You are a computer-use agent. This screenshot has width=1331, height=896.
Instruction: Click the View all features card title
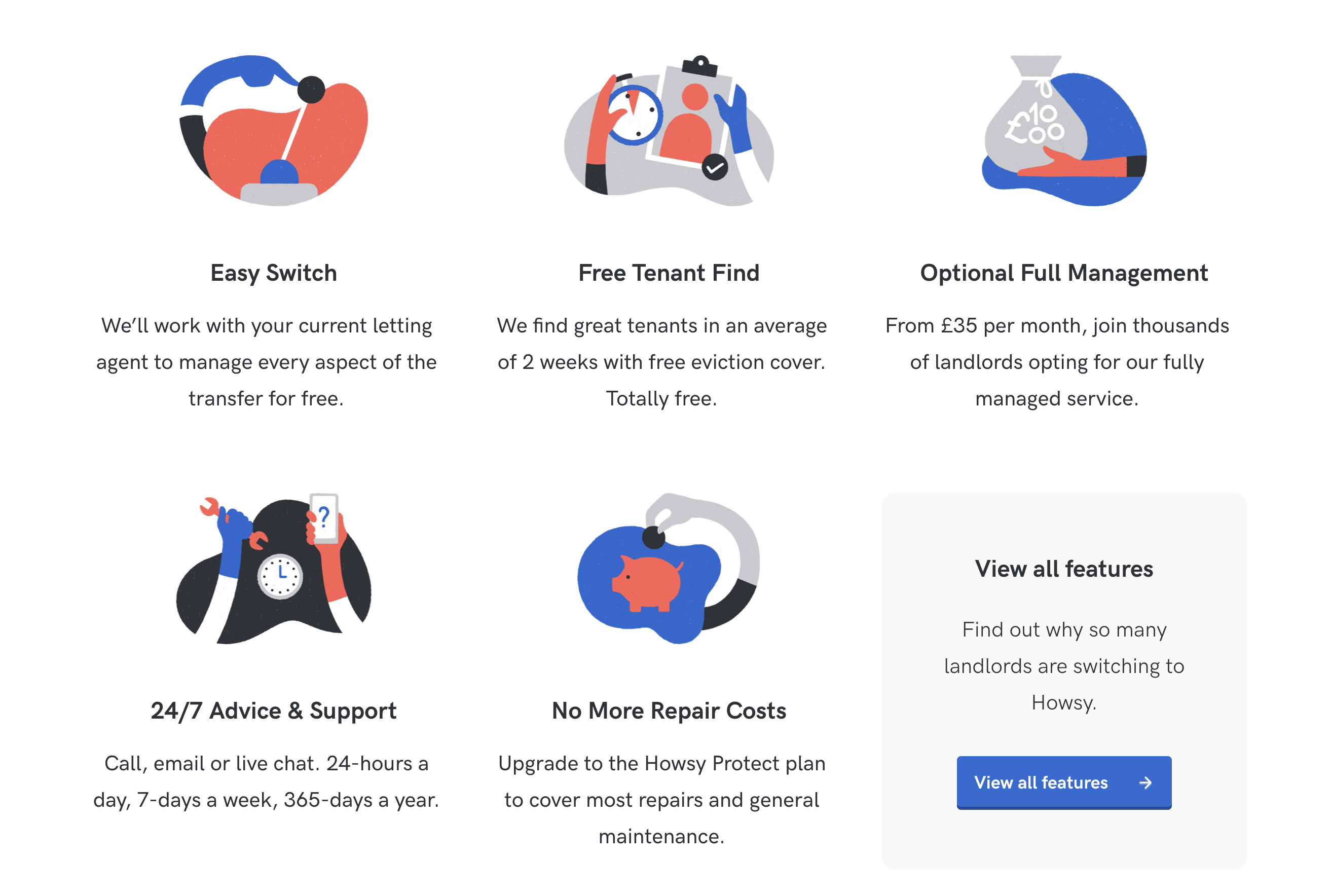click(x=1064, y=569)
